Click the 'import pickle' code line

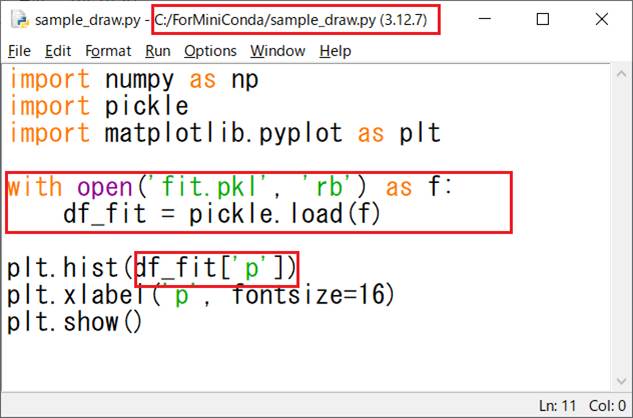click(x=98, y=105)
